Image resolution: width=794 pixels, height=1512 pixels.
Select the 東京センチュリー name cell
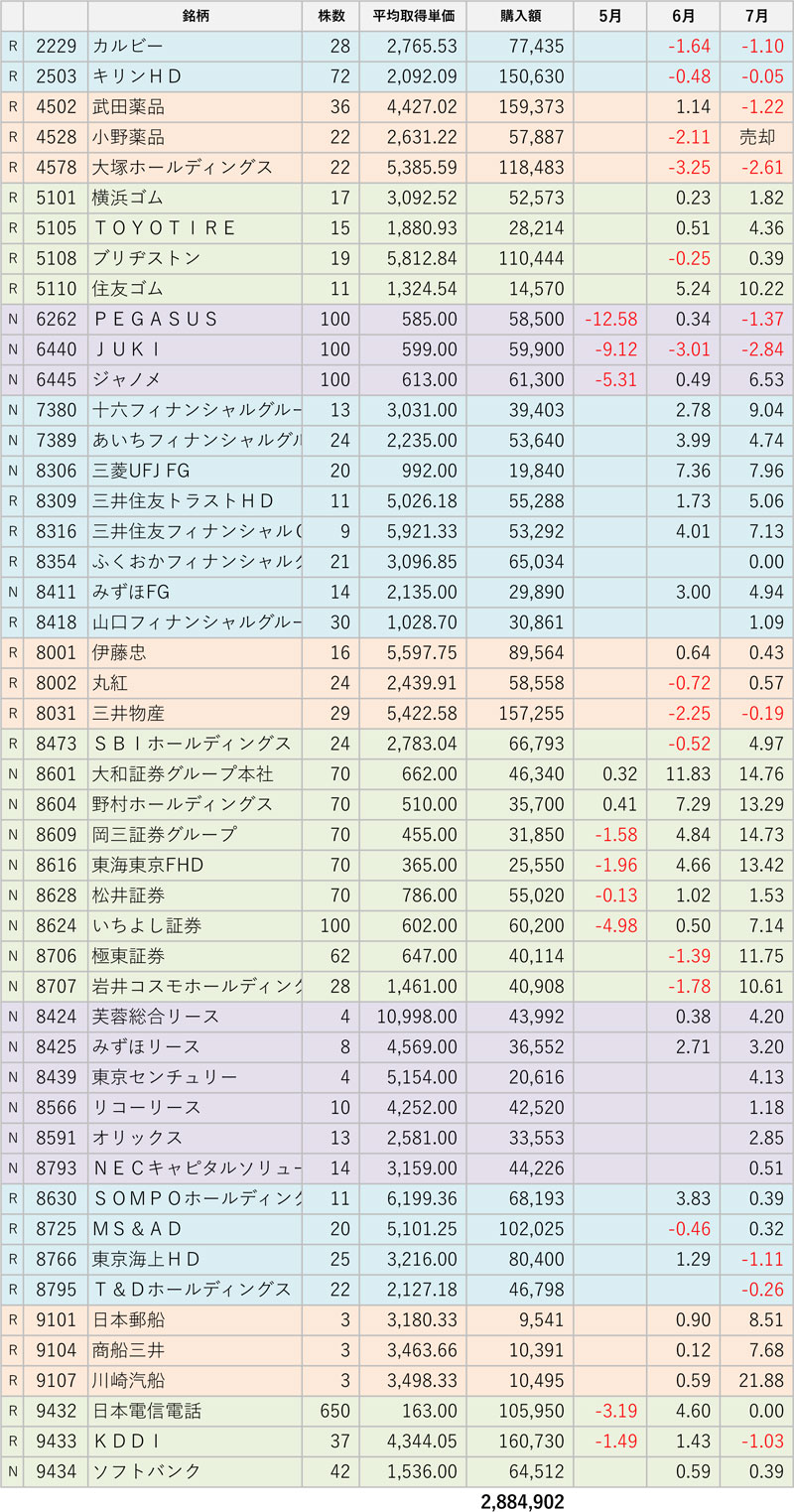pyautogui.click(x=195, y=1077)
